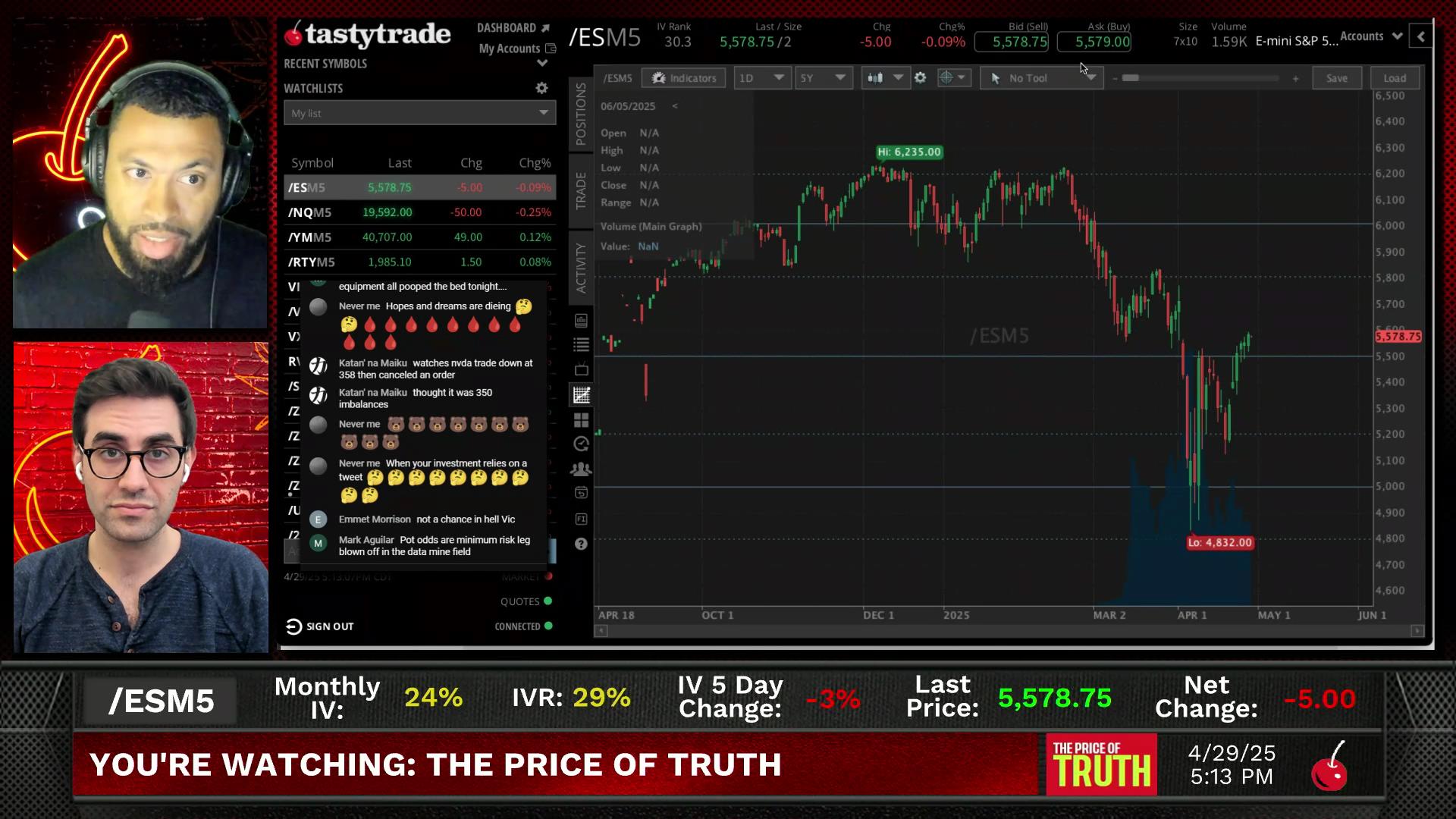Screen dimensions: 1456x819
Task: Open the 1D interval dropdown
Action: coord(761,78)
